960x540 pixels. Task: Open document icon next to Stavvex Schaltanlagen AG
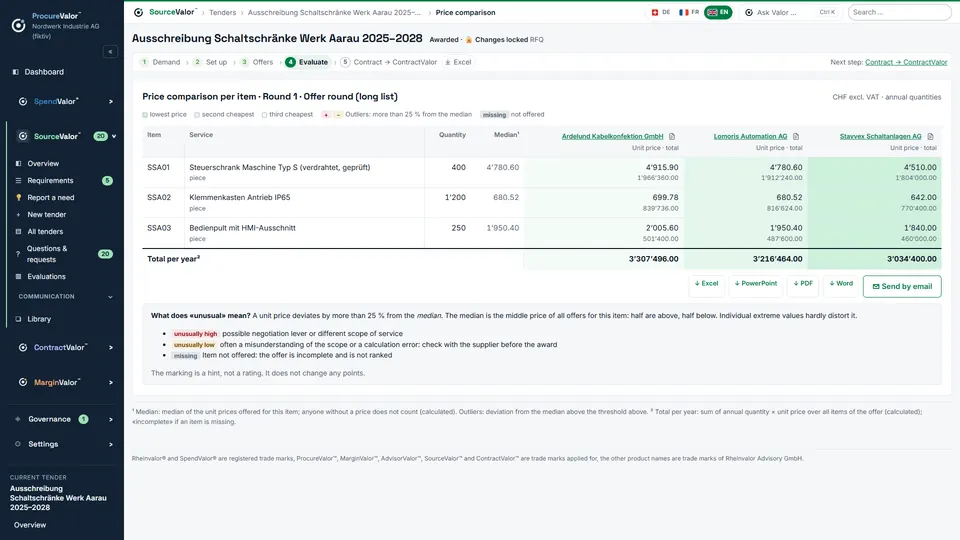pyautogui.click(x=931, y=137)
